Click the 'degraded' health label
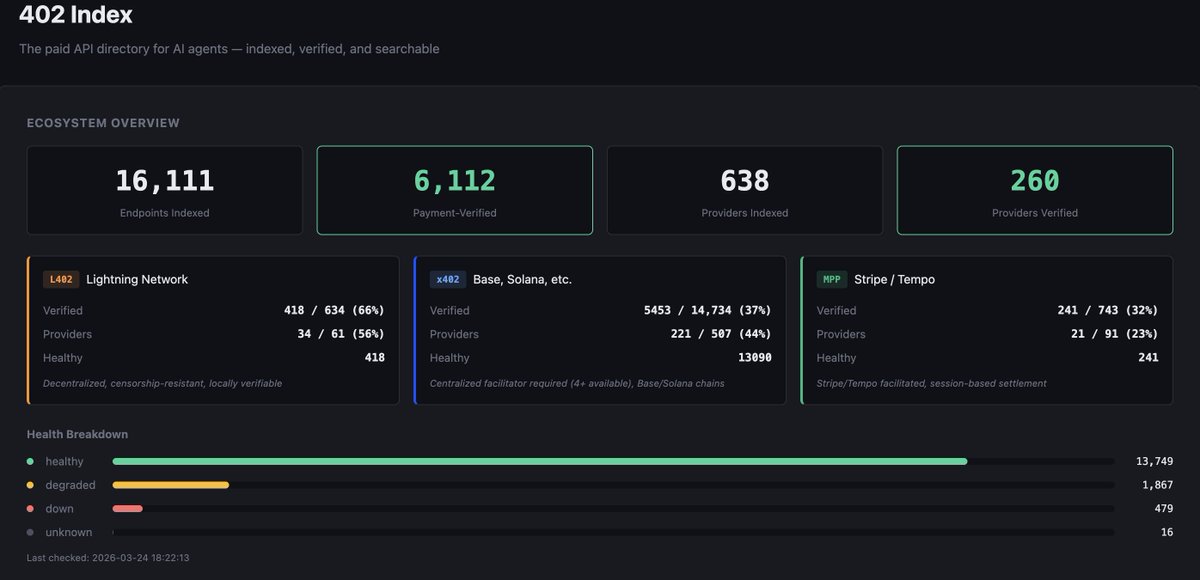The image size is (1200, 580). pos(70,485)
